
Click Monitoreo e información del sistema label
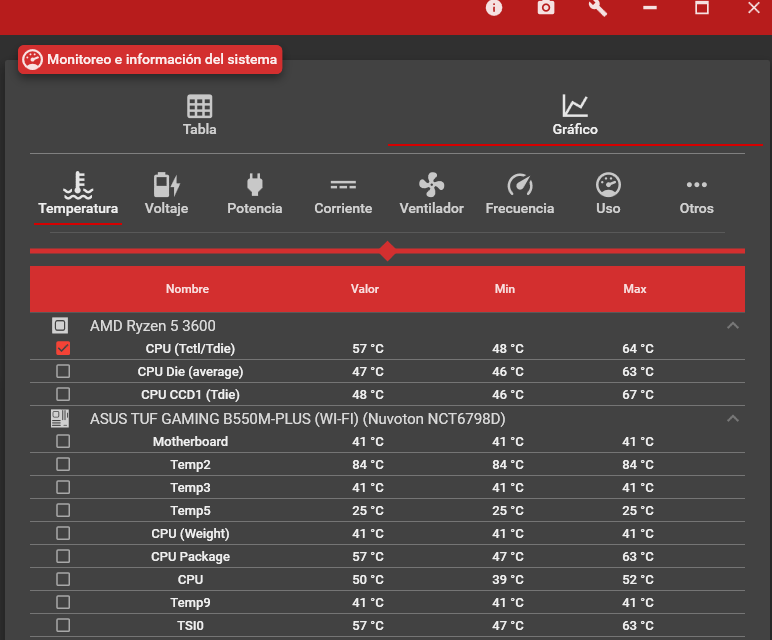(162, 60)
